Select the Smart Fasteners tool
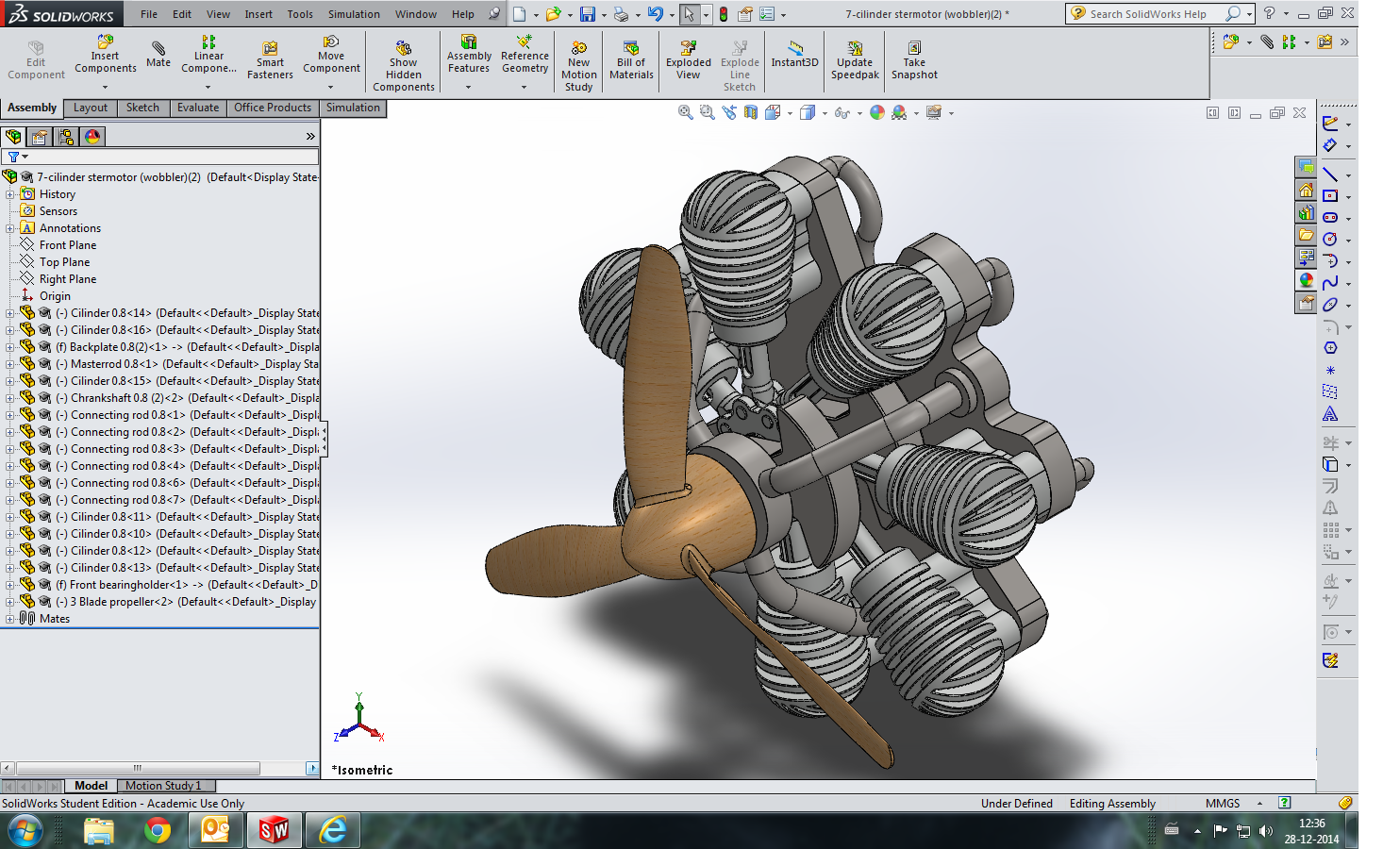The image size is (1400, 849). [x=270, y=54]
